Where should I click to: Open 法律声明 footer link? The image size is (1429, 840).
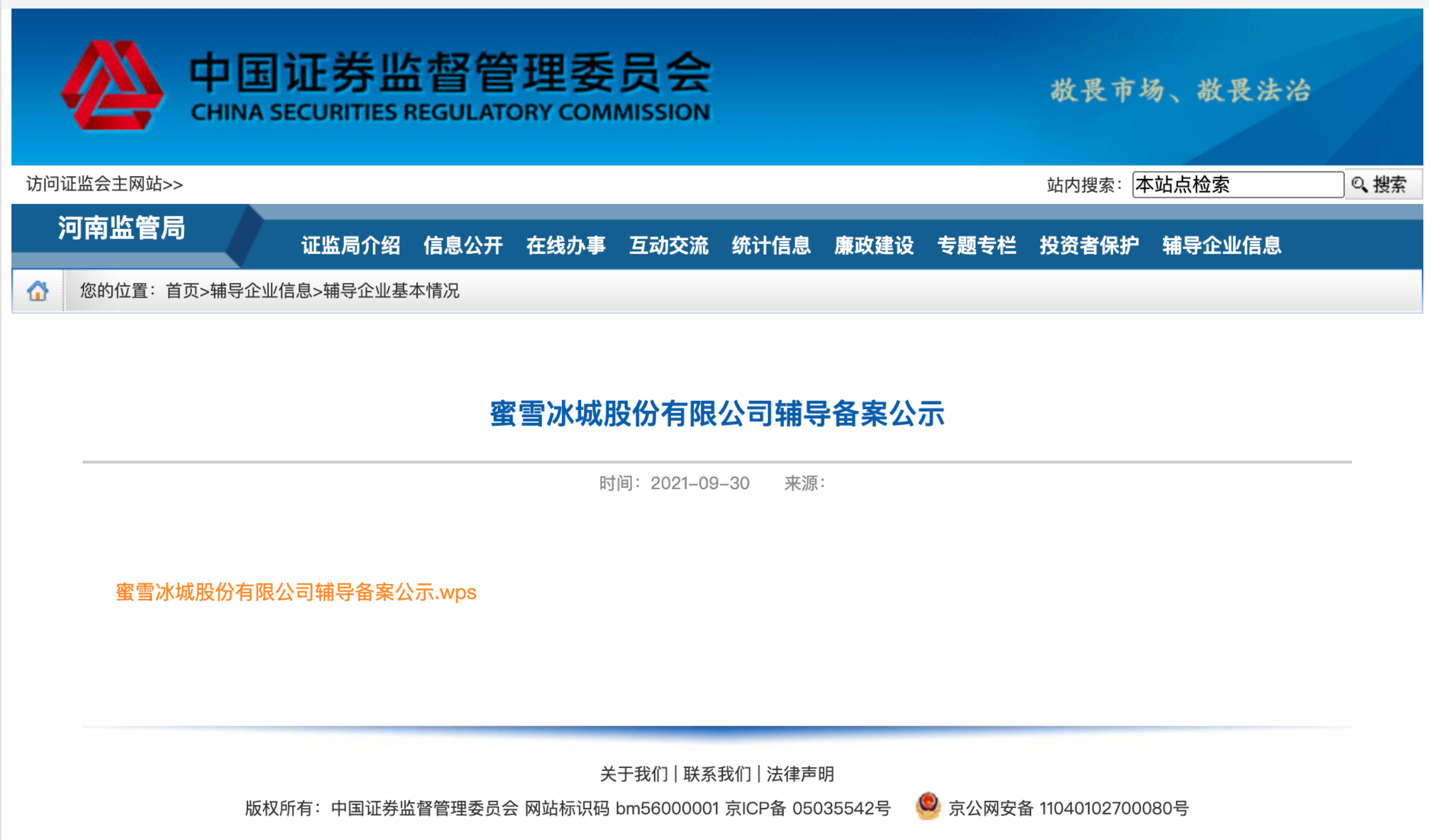pos(800,774)
